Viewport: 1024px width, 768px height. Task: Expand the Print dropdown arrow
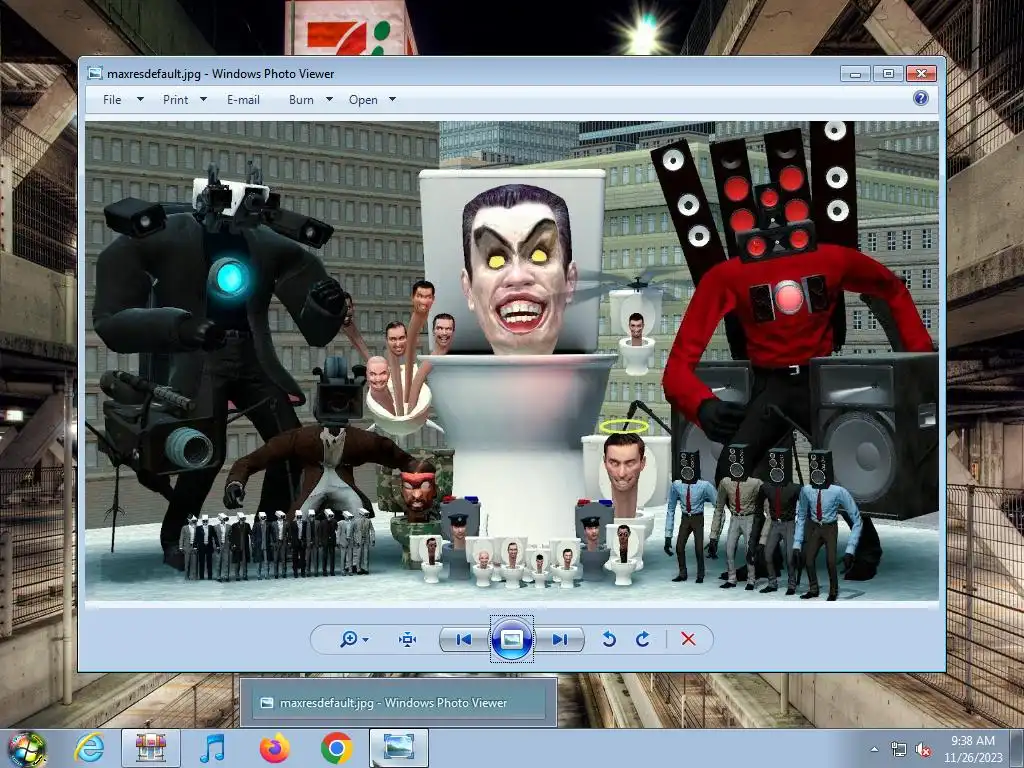tap(203, 99)
